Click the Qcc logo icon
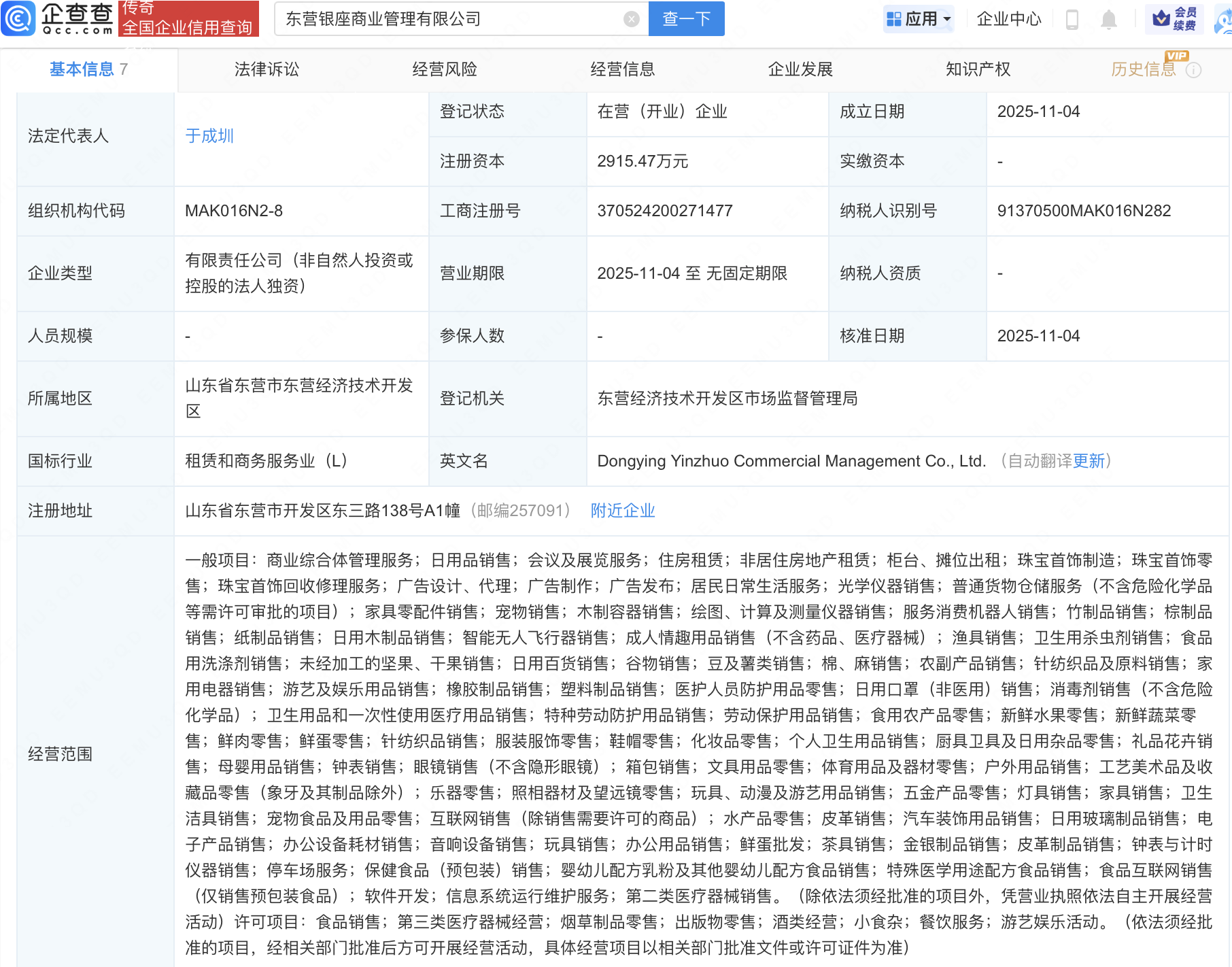 pyautogui.click(x=18, y=18)
